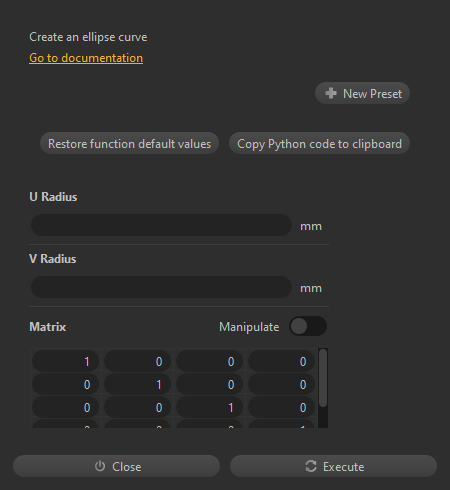This screenshot has width=450, height=490.
Task: Click the U Radius input field
Action: pyautogui.click(x=161, y=225)
